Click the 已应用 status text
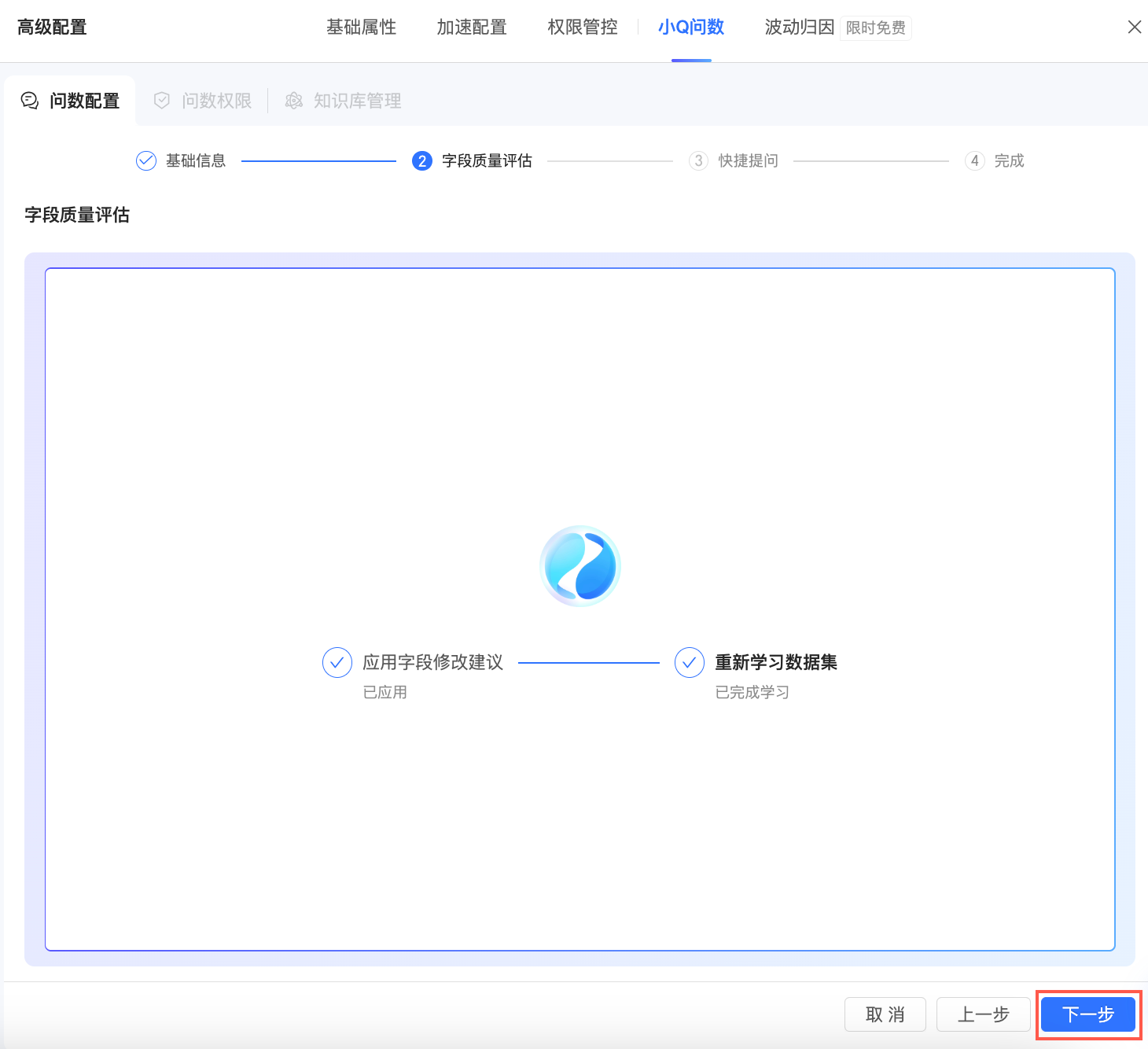This screenshot has height=1049, width=1148. click(x=385, y=693)
